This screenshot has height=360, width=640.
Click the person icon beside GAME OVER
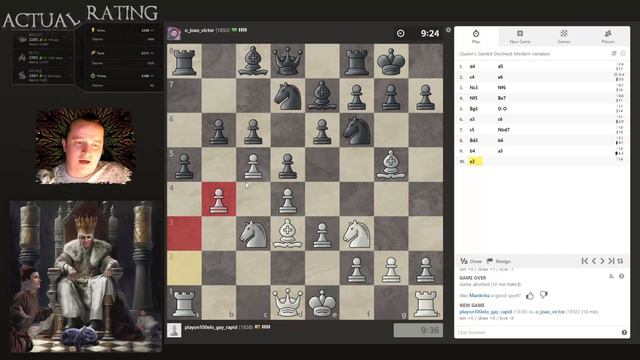(x=611, y=276)
